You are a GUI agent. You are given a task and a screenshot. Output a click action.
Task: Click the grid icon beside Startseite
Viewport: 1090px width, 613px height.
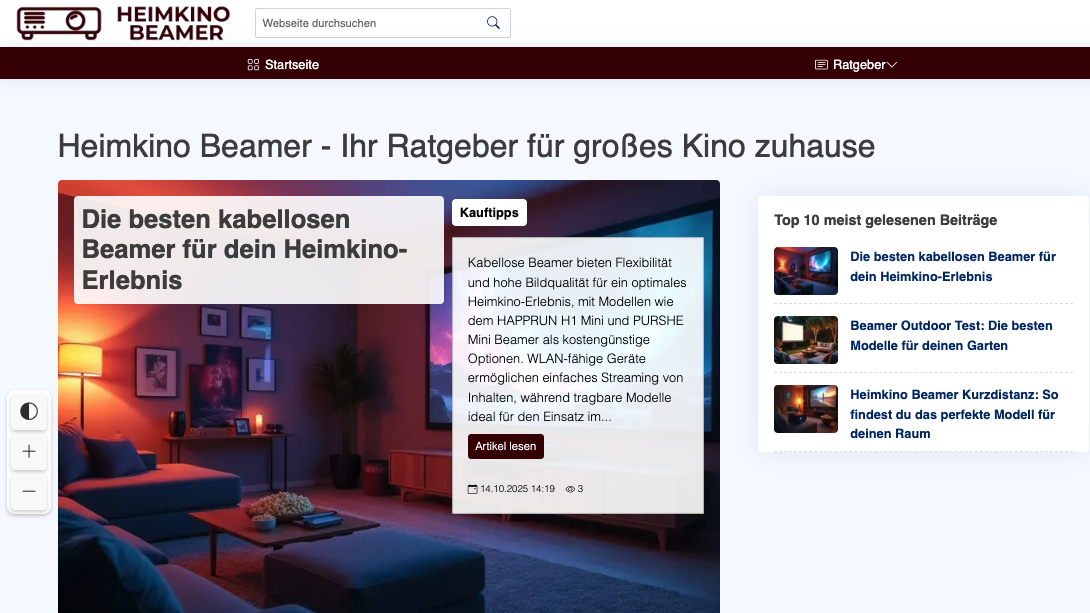coord(253,64)
